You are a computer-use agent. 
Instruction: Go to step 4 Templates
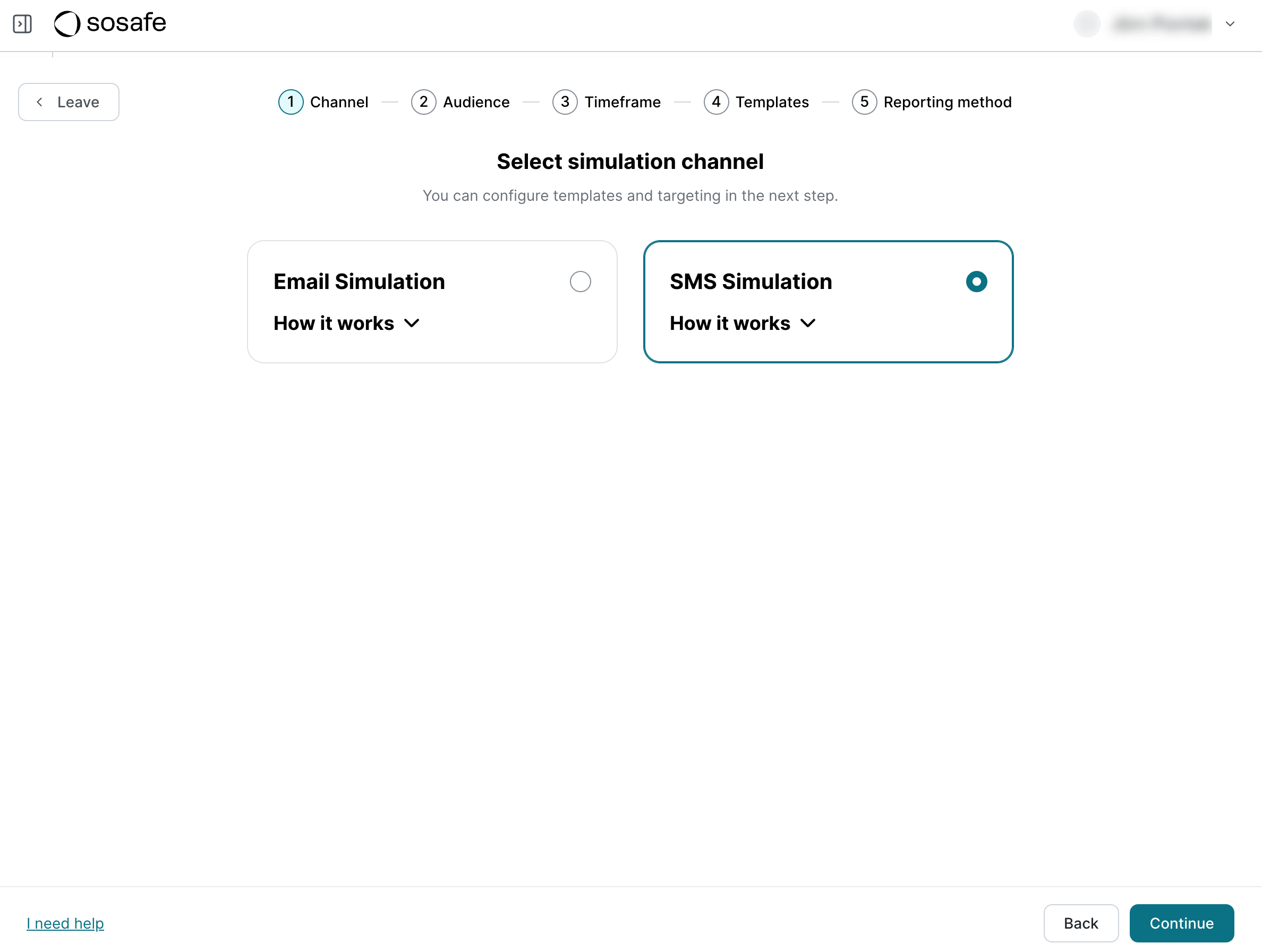click(756, 102)
